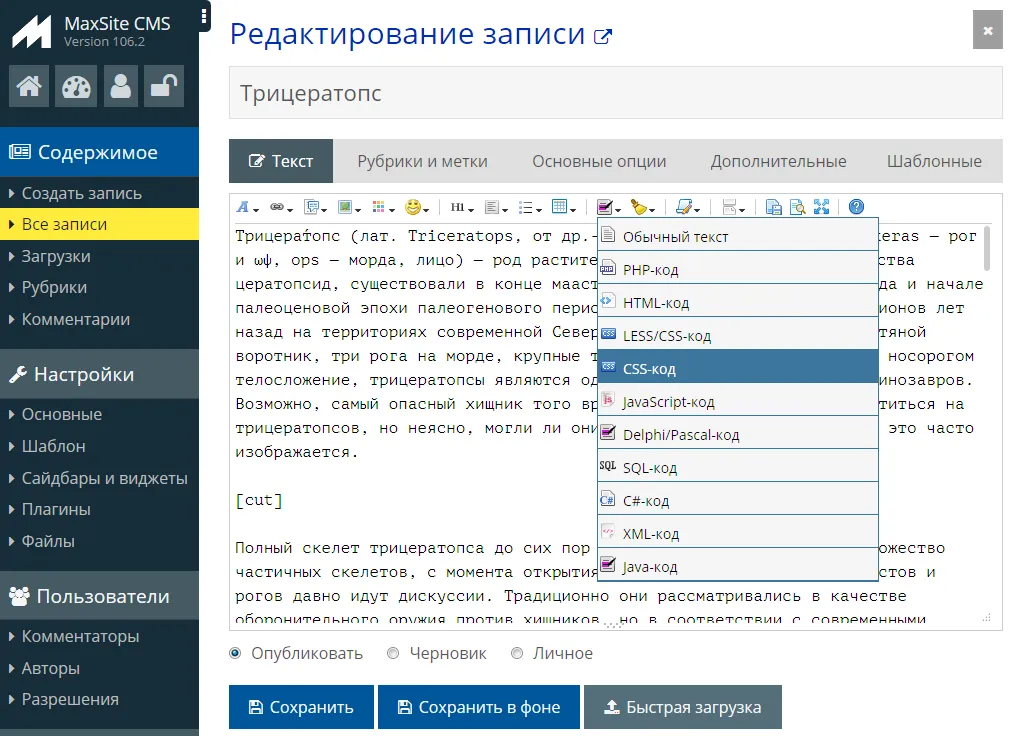Viewport: 1013px width, 736px height.
Task: Click the blue help question mark icon
Action: [x=856, y=207]
